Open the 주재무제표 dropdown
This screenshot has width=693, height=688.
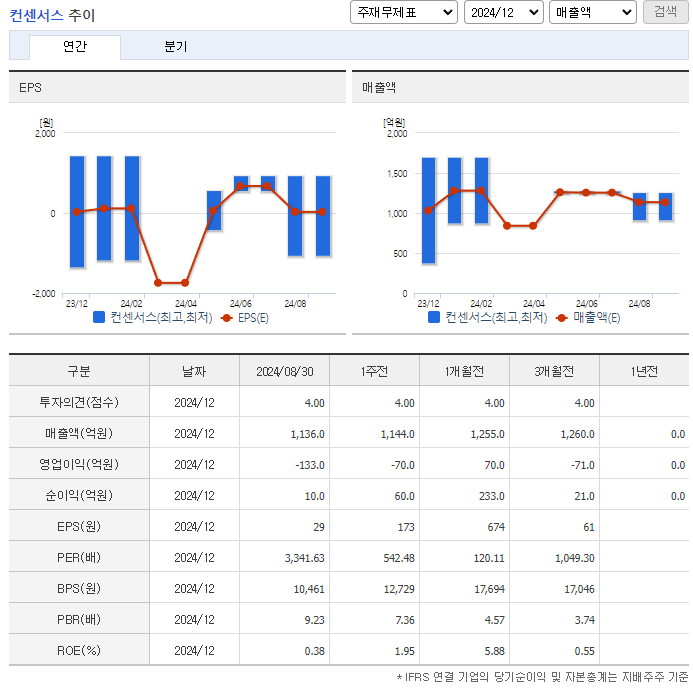[x=404, y=12]
